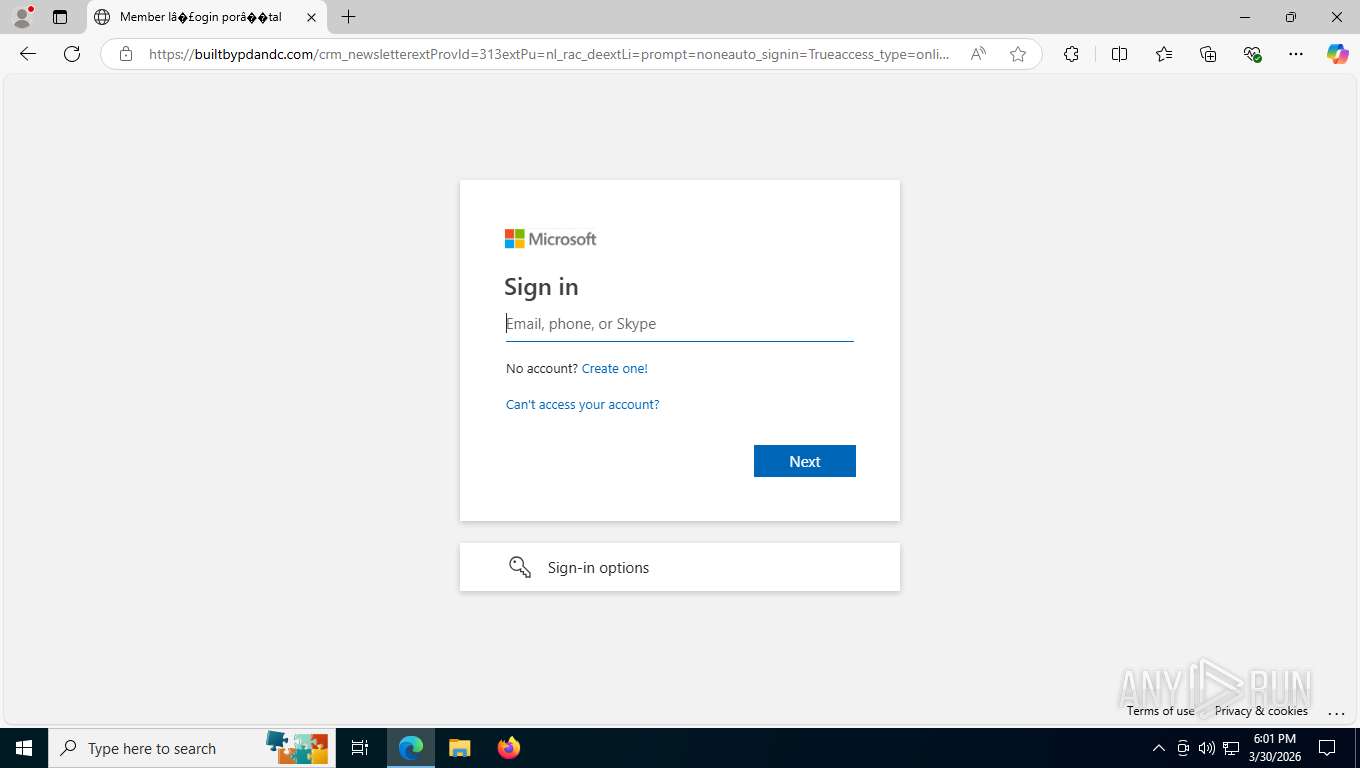Open Browser essentials
Screen dimensions: 1360x768
coord(1252,54)
